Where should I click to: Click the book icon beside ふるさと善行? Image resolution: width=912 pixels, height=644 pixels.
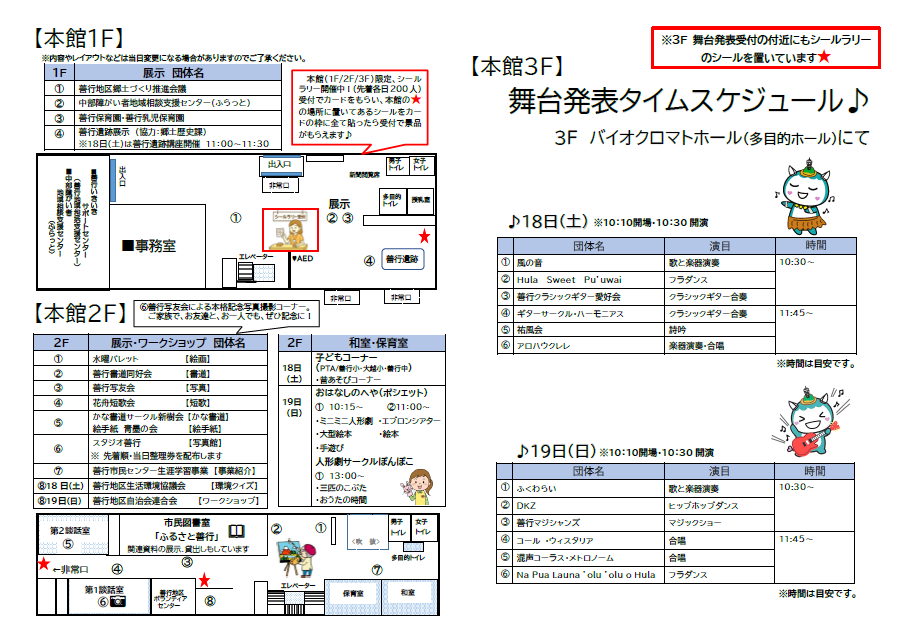(x=236, y=531)
